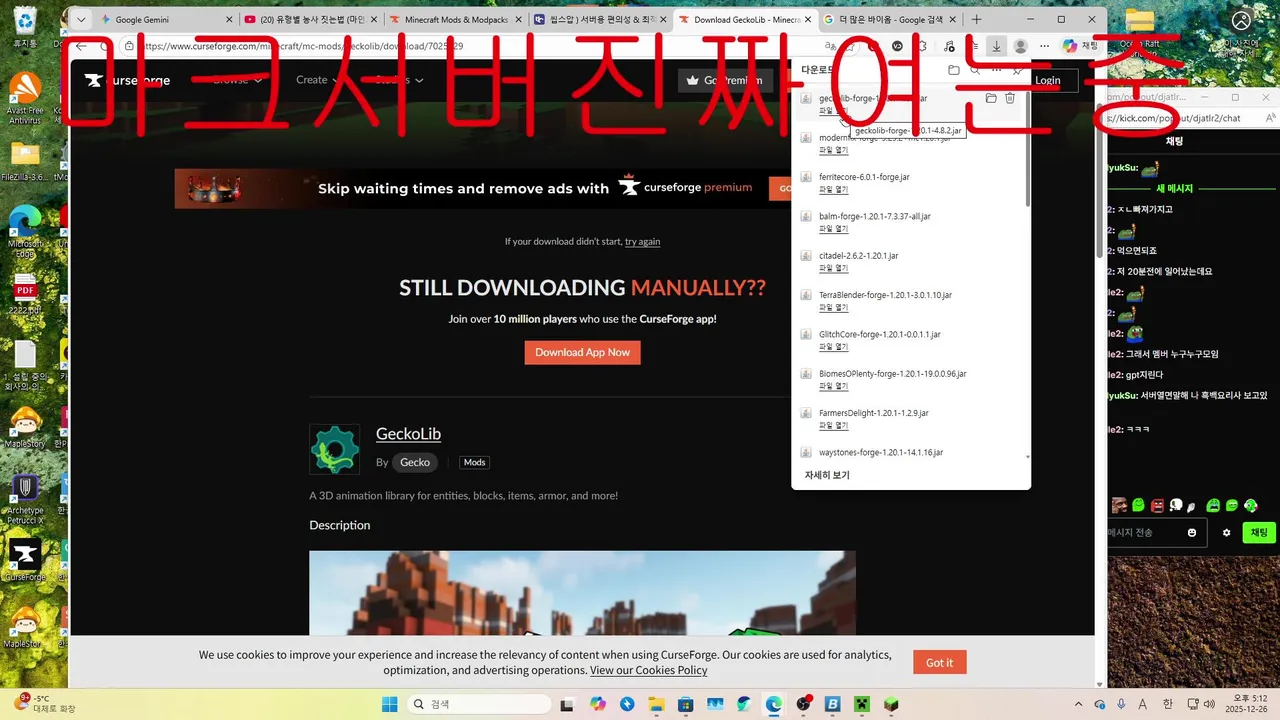
Task: Open File Explorer from taskbar
Action: pyautogui.click(x=656, y=704)
